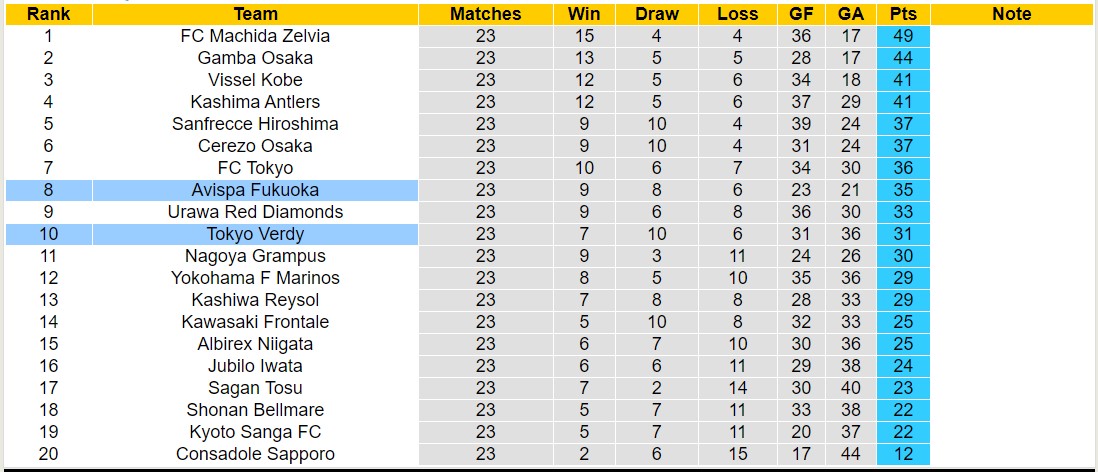Image resolution: width=1098 pixels, height=472 pixels.
Task: Click the Loss column header
Action: click(737, 14)
